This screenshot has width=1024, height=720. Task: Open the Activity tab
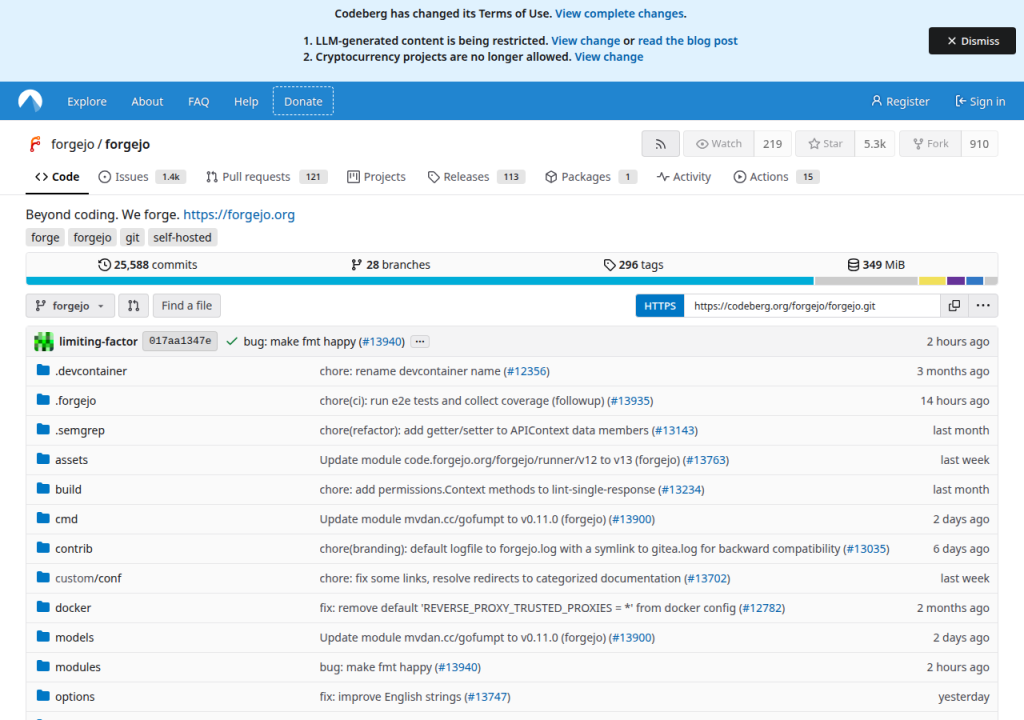tap(684, 177)
